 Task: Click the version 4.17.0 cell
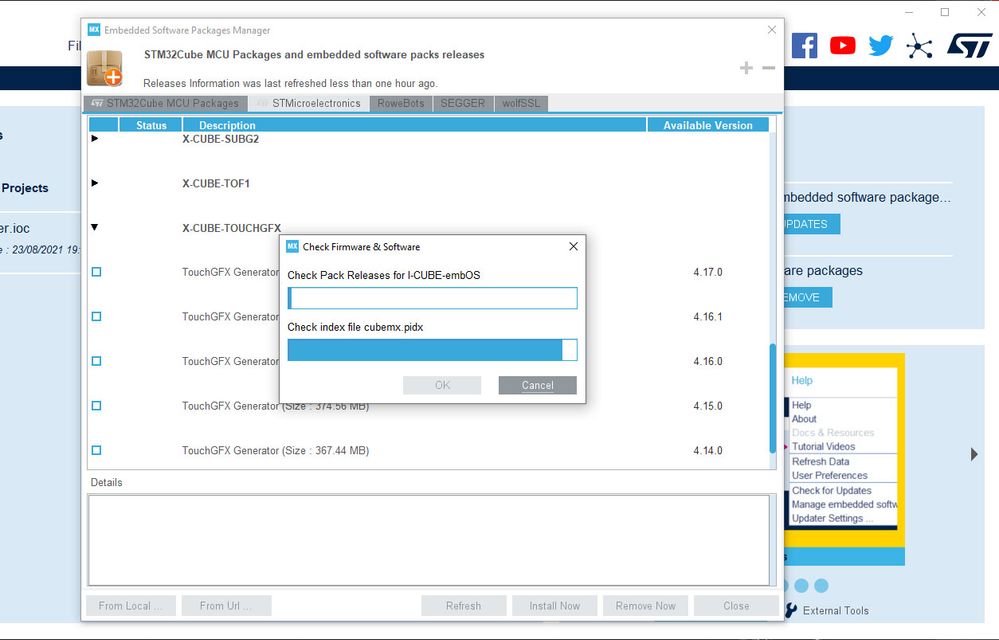[708, 272]
